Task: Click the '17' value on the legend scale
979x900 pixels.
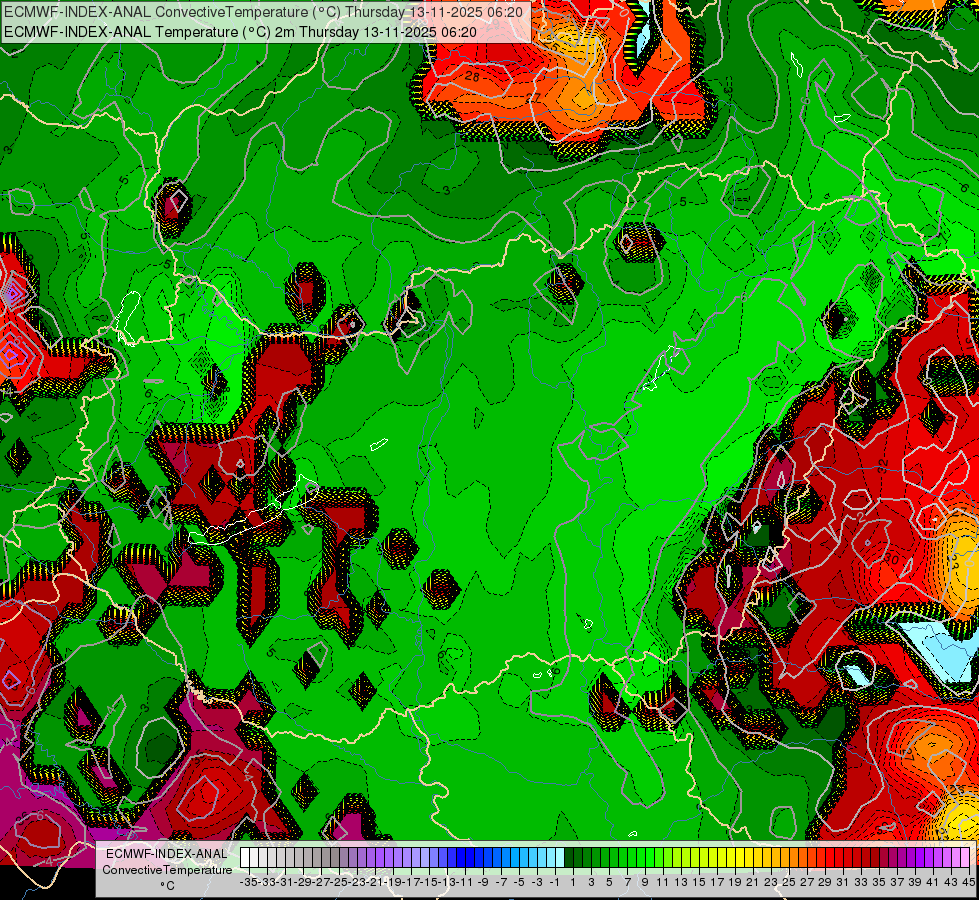Action: pos(717,883)
